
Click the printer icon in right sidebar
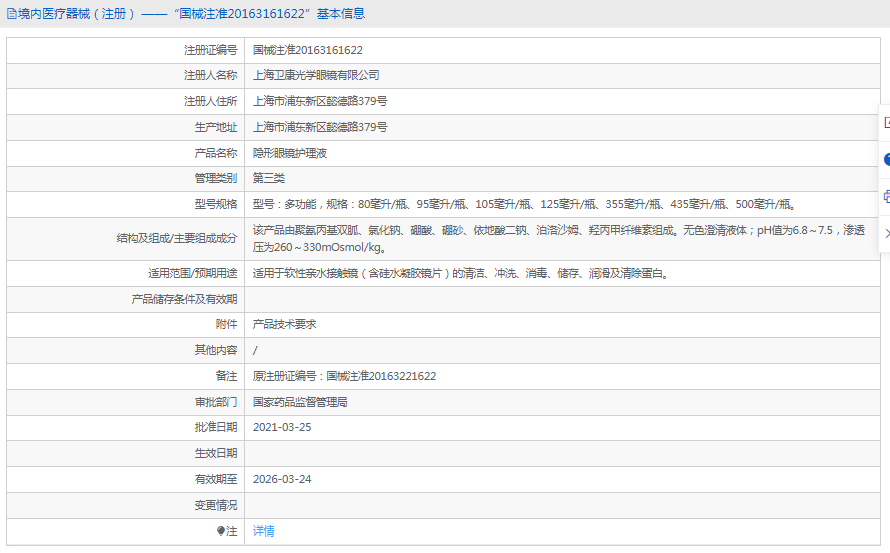(x=886, y=196)
